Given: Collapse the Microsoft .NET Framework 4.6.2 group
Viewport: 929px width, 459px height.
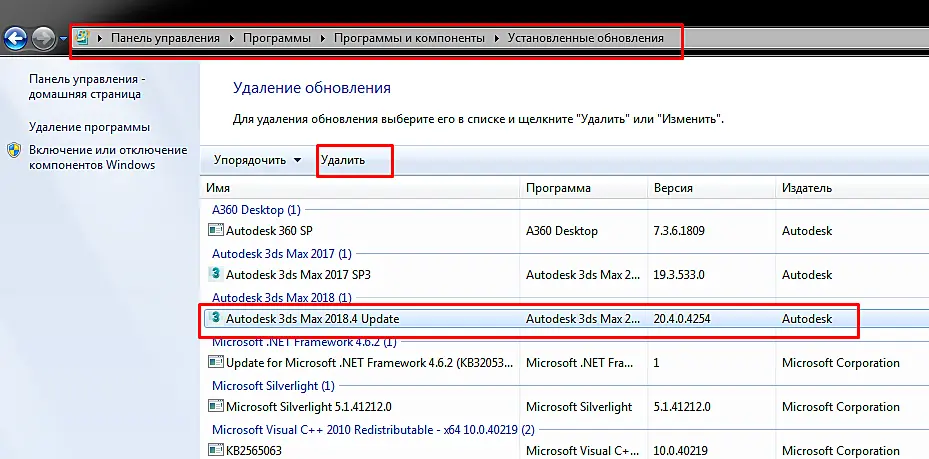Looking at the screenshot, I should pos(305,342).
